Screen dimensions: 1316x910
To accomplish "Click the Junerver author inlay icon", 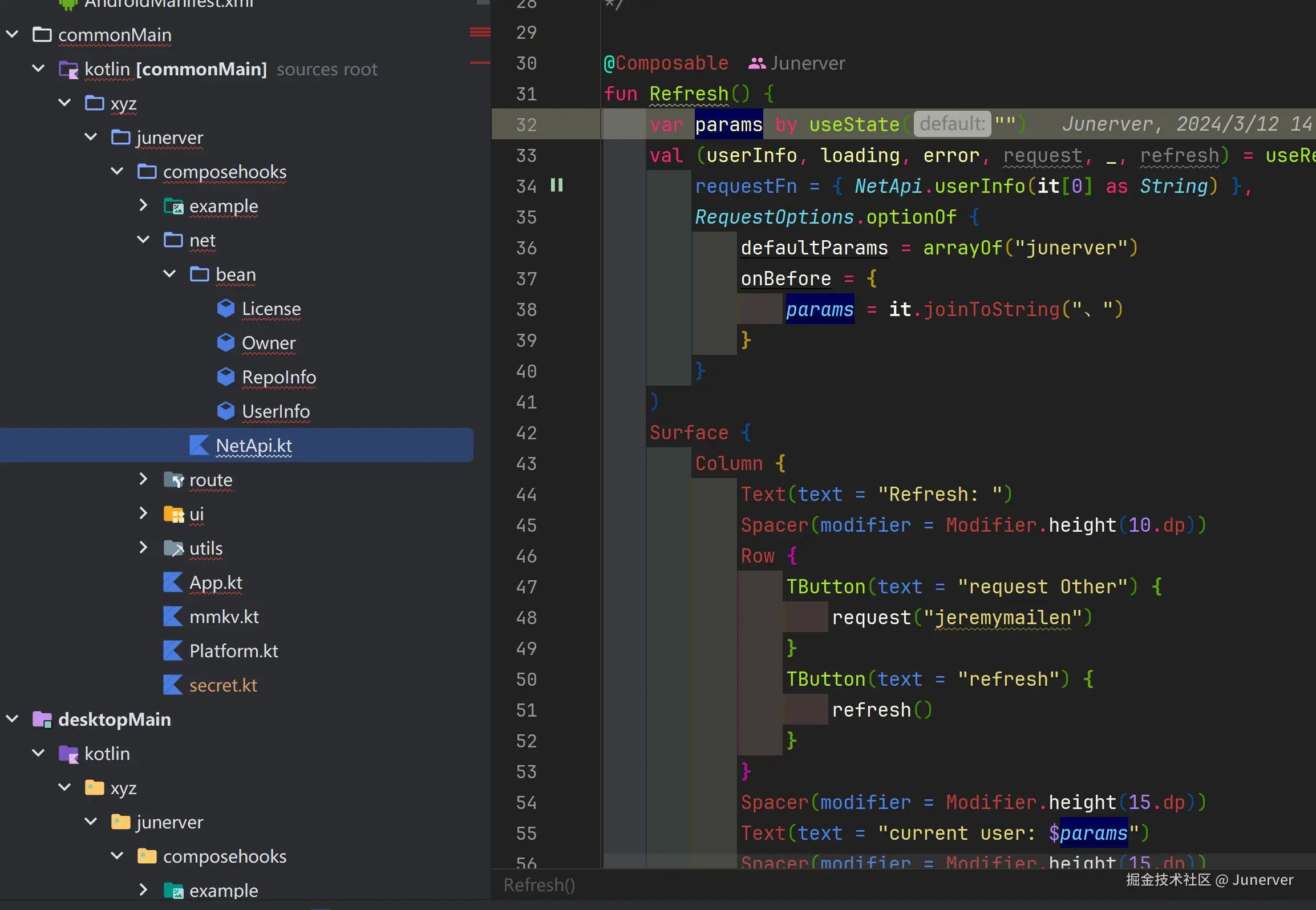I will tap(756, 63).
